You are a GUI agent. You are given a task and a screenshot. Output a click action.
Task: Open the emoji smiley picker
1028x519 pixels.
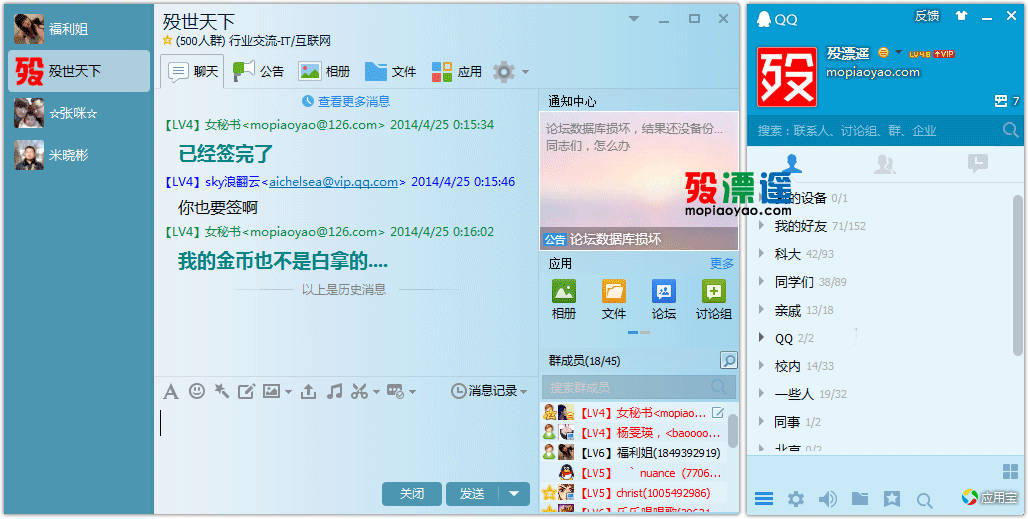(x=197, y=391)
